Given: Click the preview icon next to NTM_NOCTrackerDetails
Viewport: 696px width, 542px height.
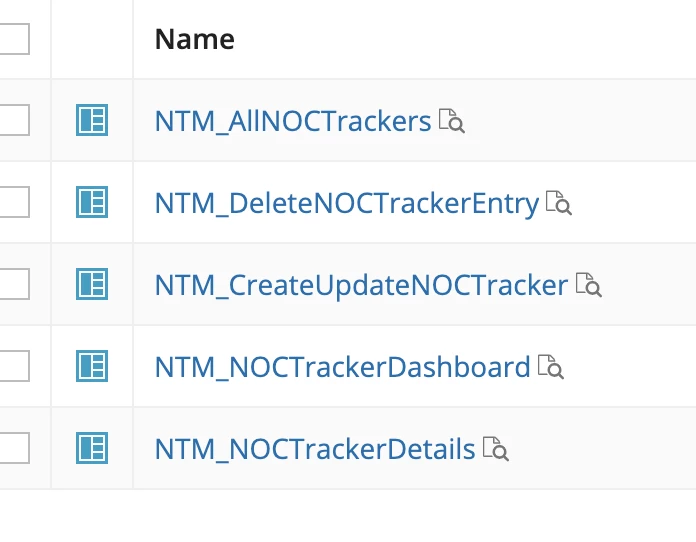Looking at the screenshot, I should (x=496, y=449).
